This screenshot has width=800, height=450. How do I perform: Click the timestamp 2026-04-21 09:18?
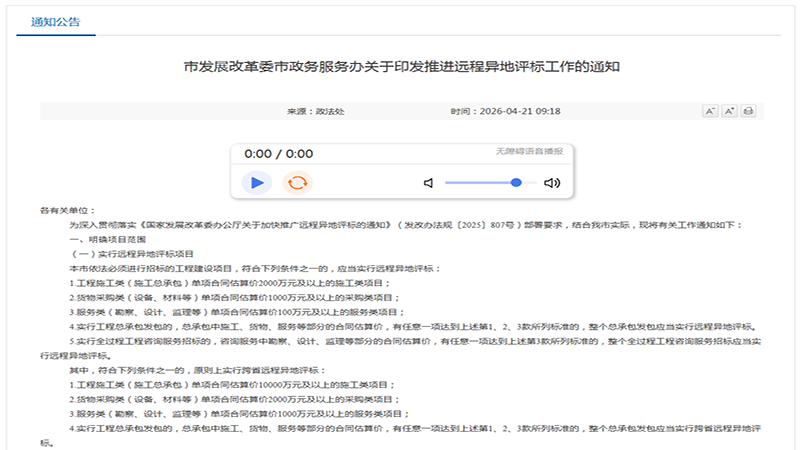[520, 111]
